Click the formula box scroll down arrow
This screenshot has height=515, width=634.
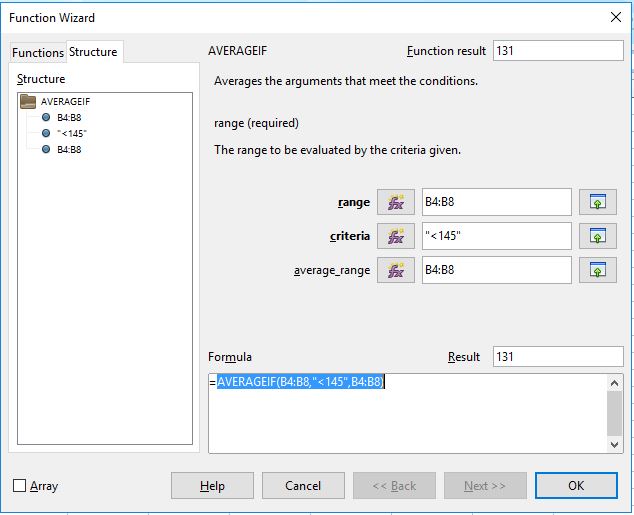[x=614, y=445]
